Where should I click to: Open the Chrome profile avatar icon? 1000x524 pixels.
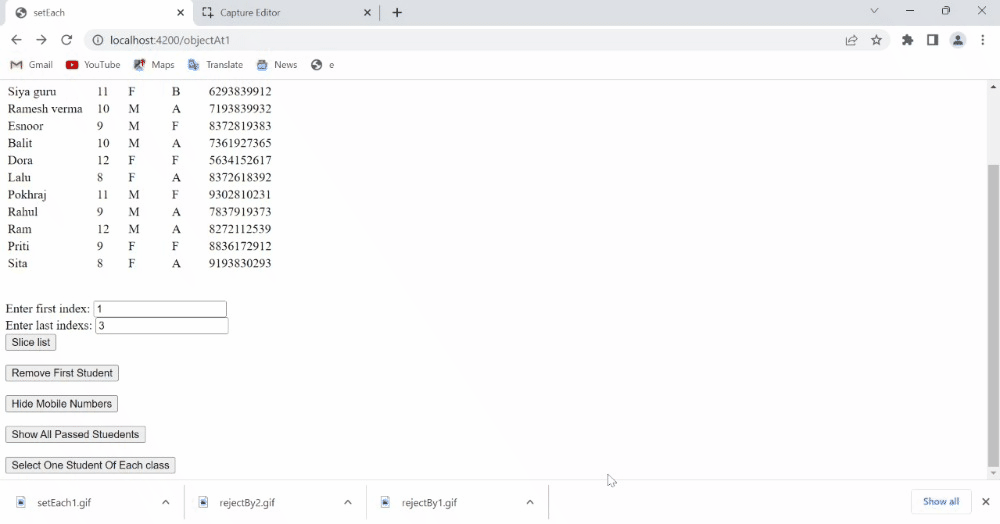pos(958,40)
